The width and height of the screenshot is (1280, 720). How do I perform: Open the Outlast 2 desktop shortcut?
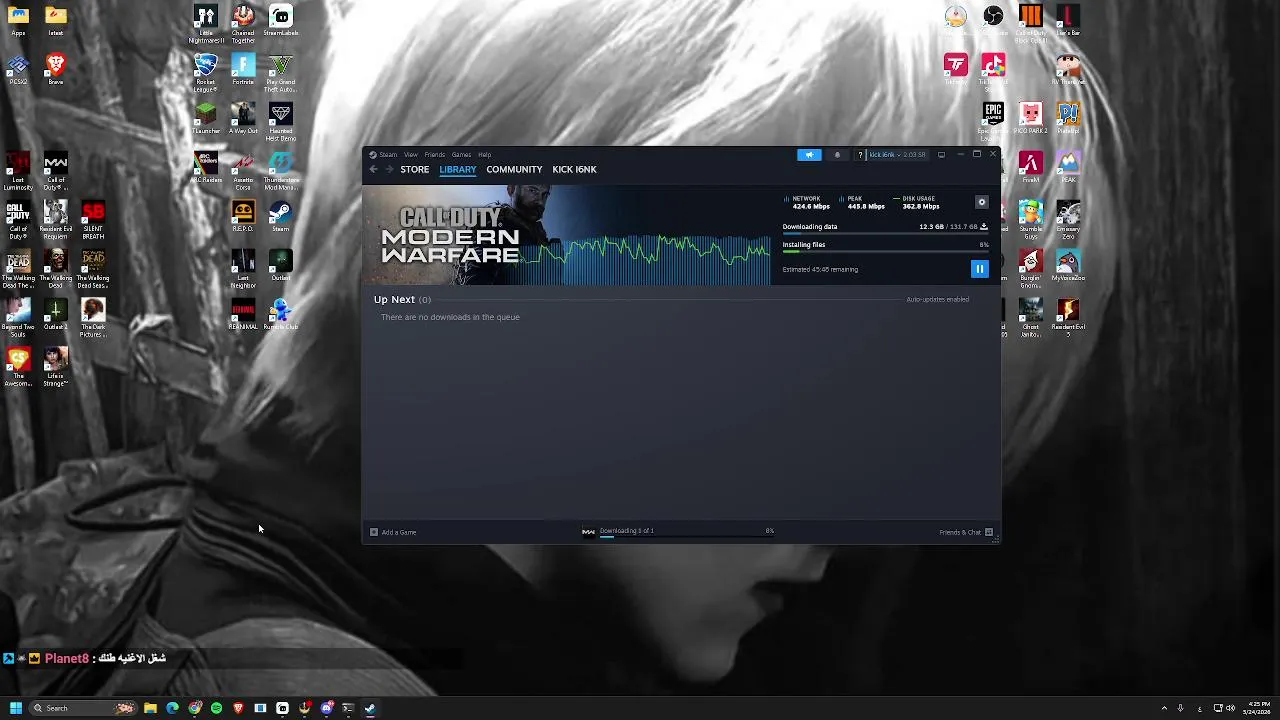tap(55, 315)
